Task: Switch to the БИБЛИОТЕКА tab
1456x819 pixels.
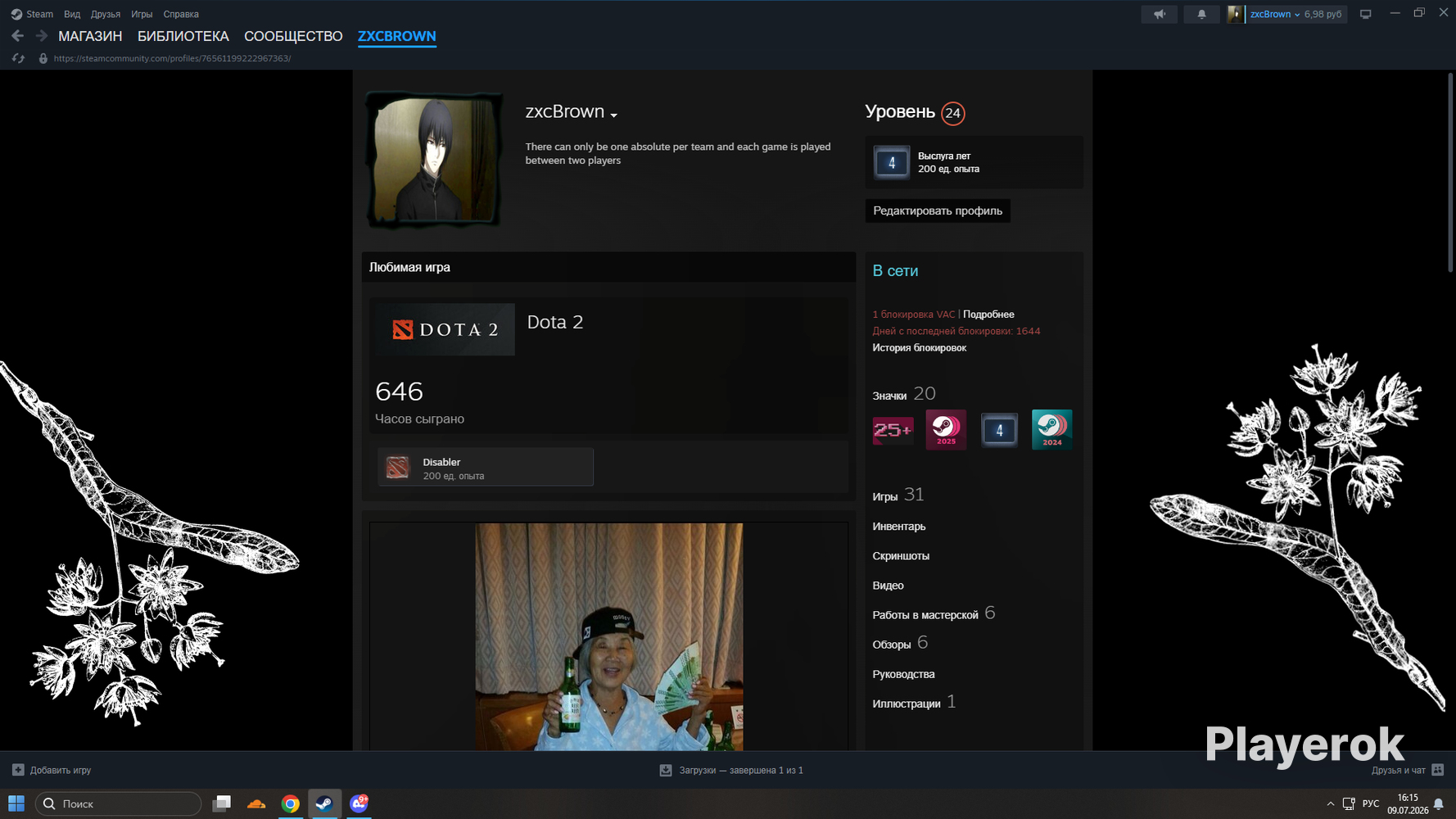Action: pos(183,36)
